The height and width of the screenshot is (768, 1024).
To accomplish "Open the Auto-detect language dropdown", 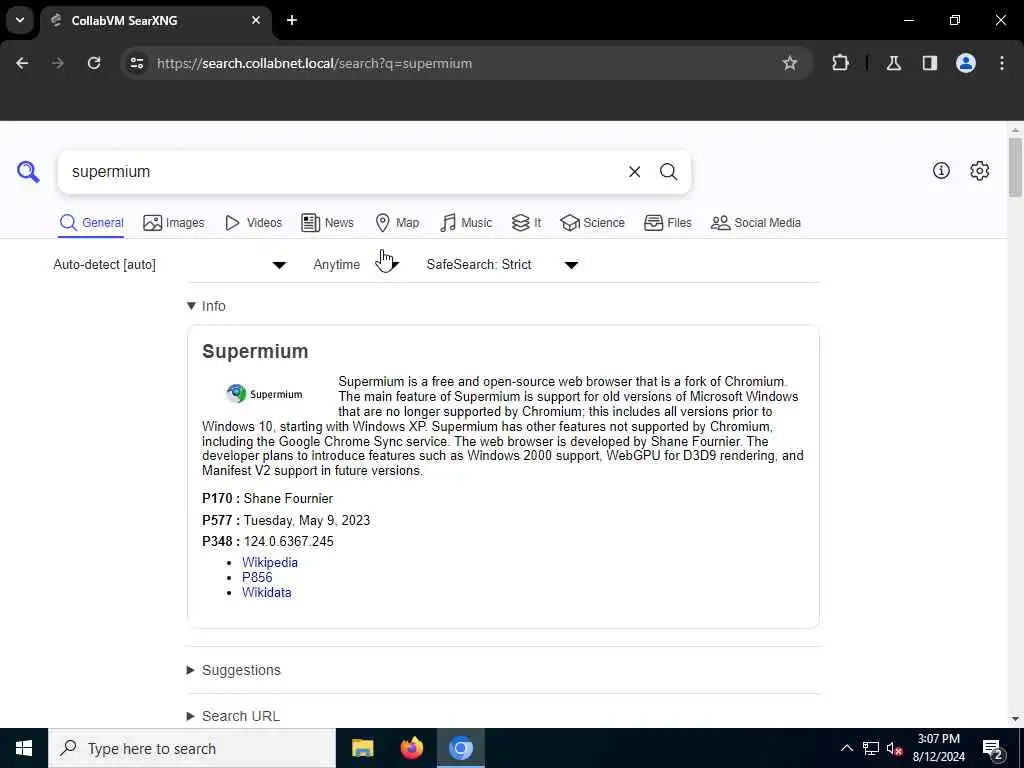I will pos(170,264).
